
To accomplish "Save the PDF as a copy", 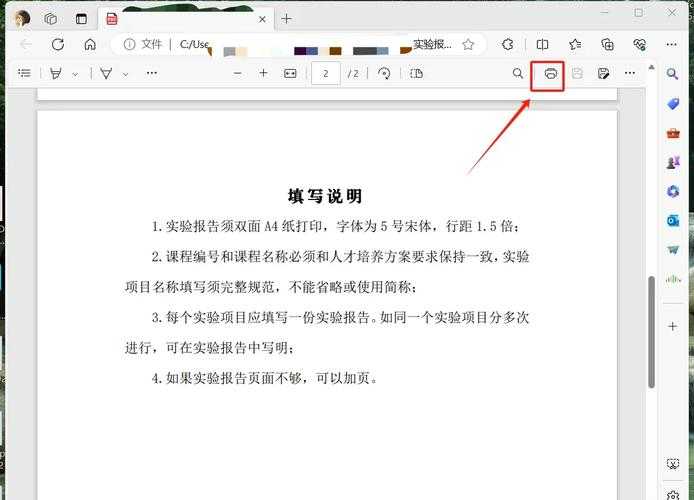I will click(x=603, y=73).
